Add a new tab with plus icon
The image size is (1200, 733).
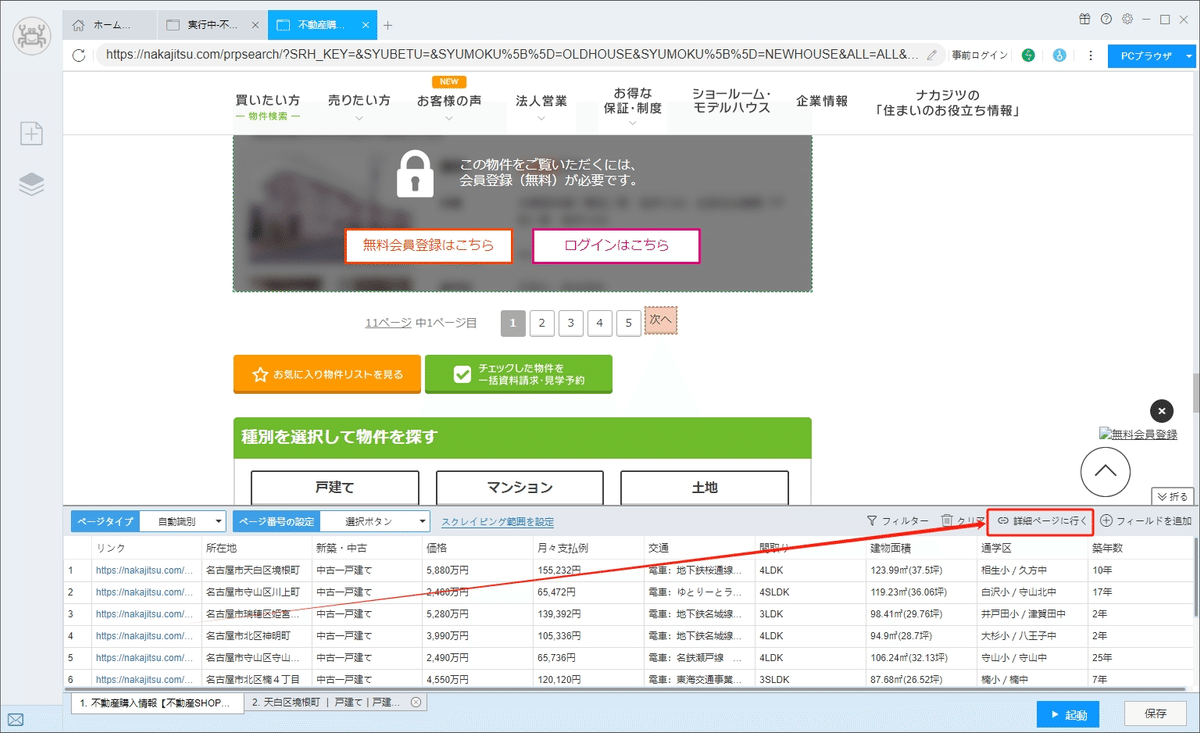tap(388, 25)
